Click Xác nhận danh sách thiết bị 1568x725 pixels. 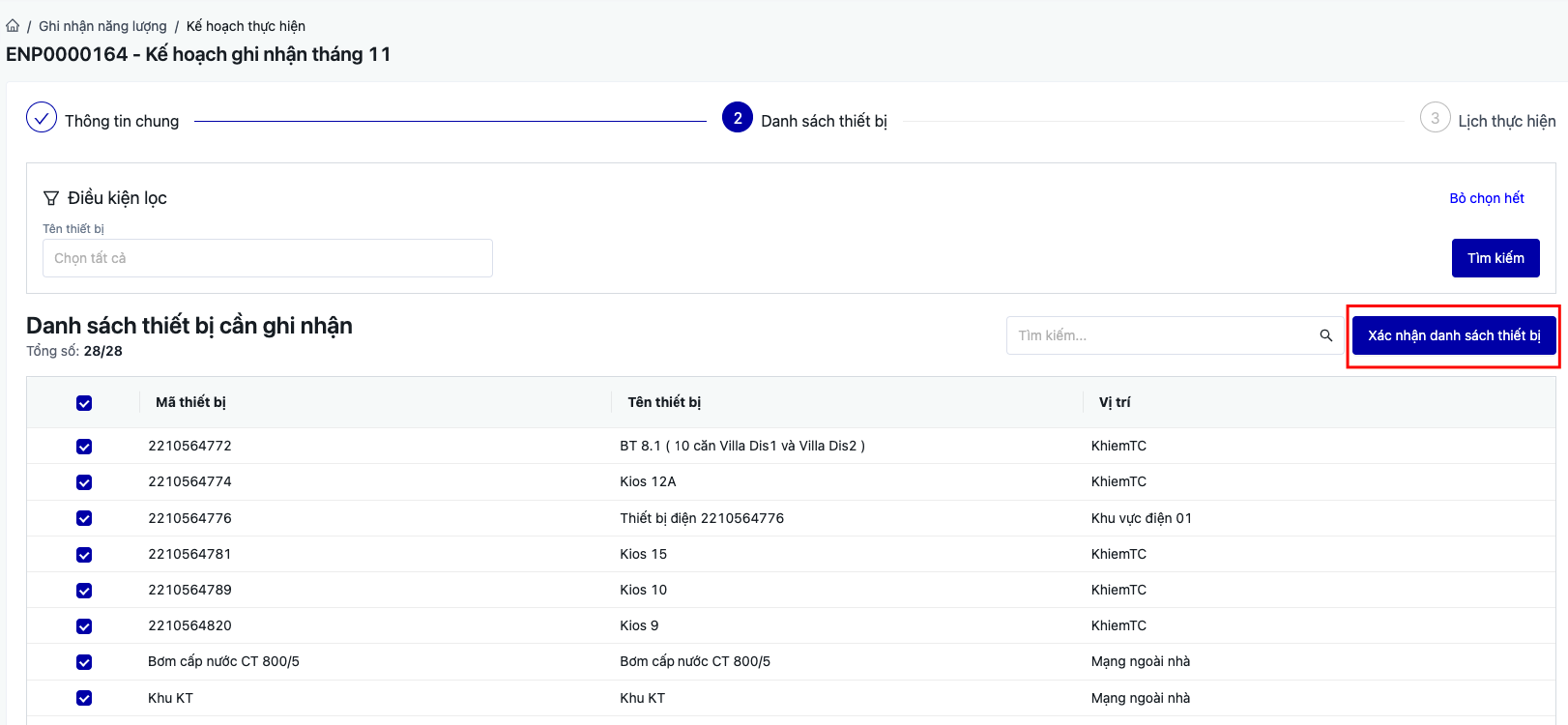point(1454,335)
